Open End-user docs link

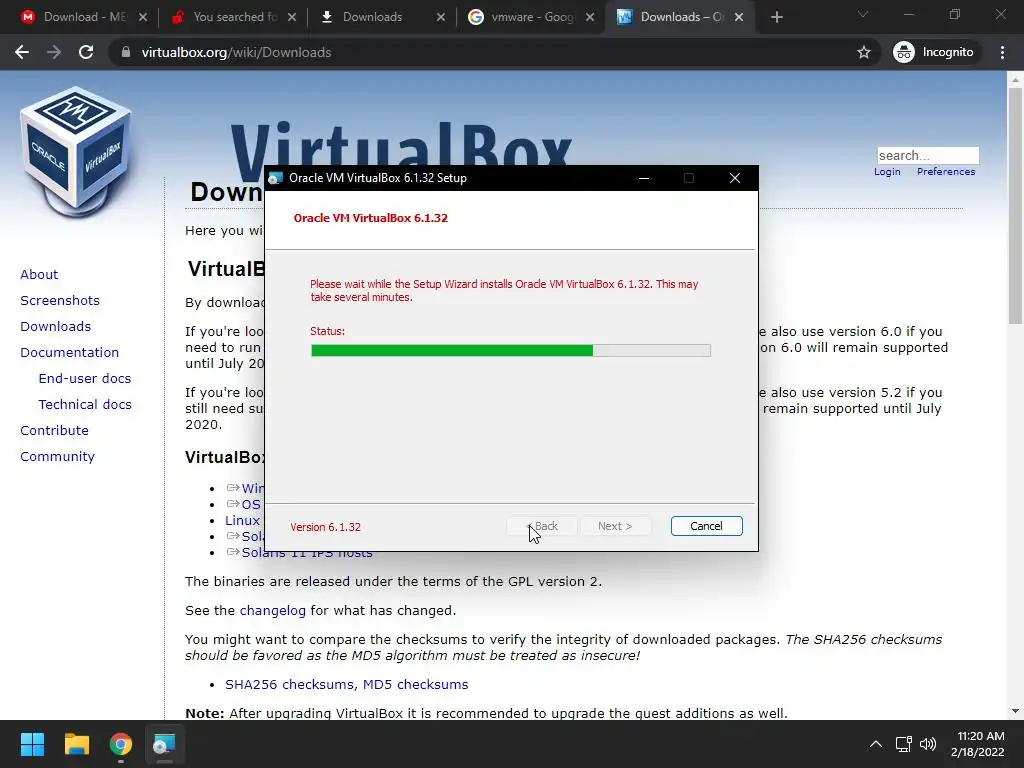click(85, 379)
